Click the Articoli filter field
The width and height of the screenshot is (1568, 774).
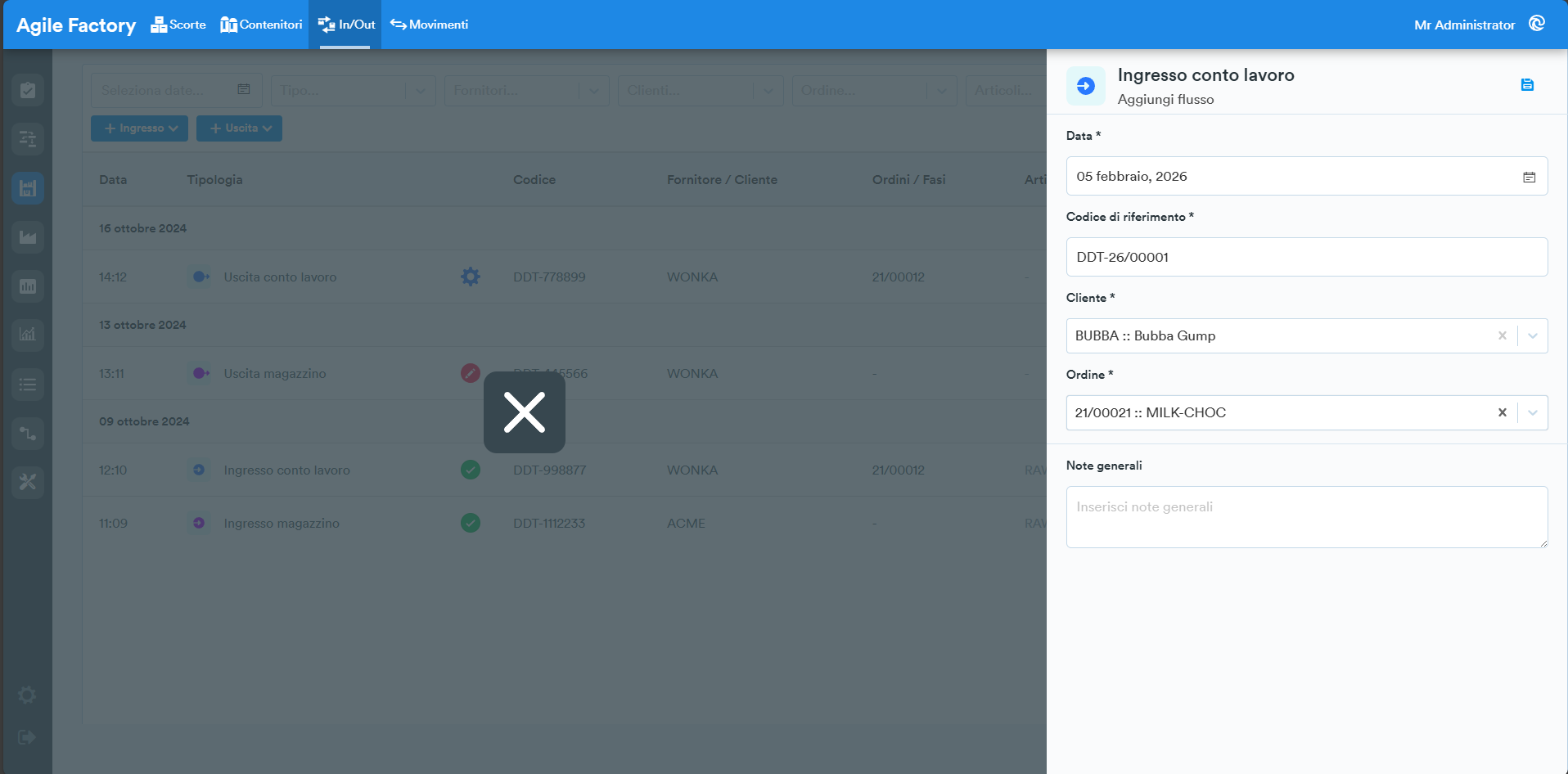click(x=1006, y=90)
